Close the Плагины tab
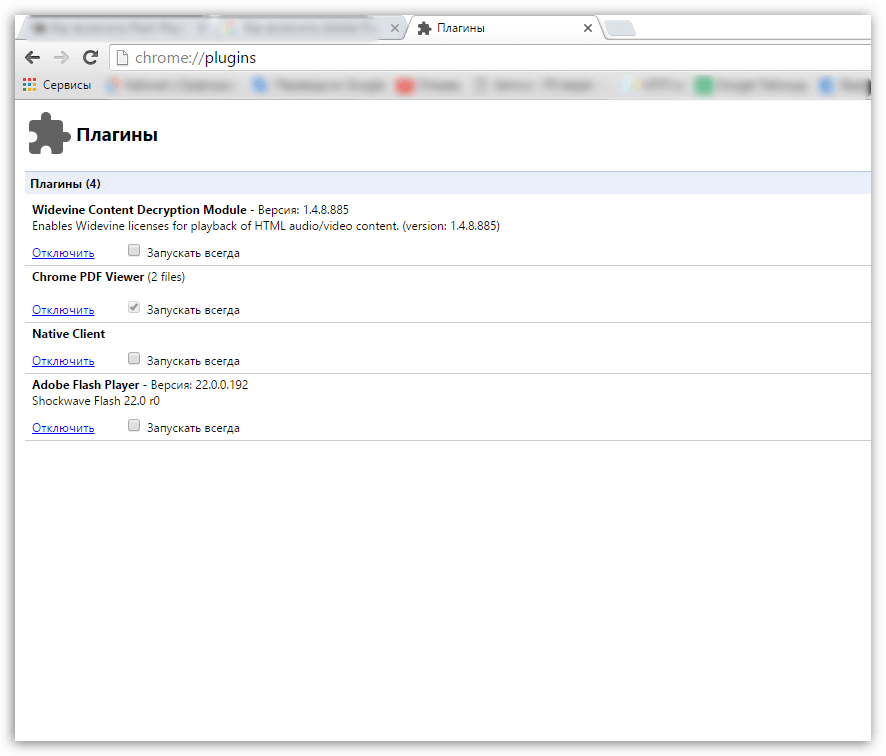The image size is (886, 756). click(588, 28)
